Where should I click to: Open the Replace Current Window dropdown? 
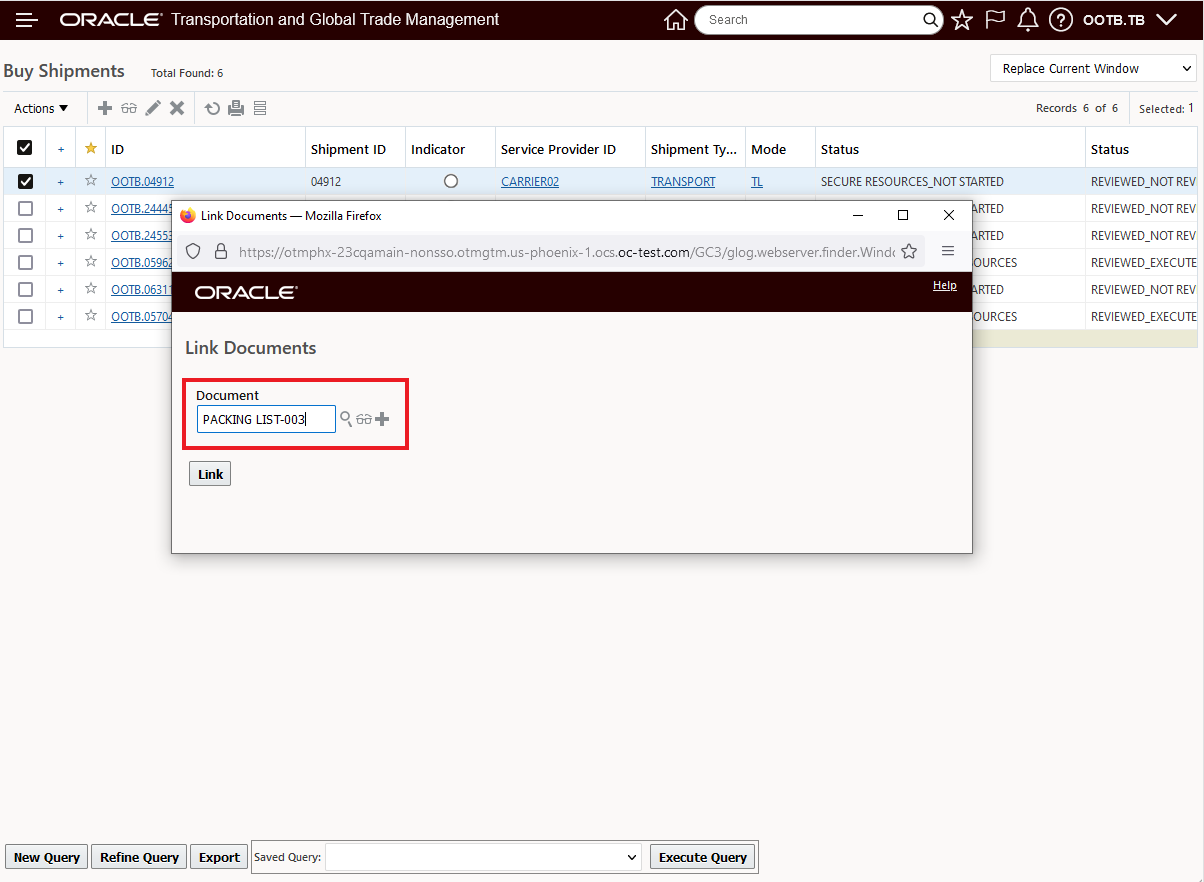click(x=1093, y=68)
